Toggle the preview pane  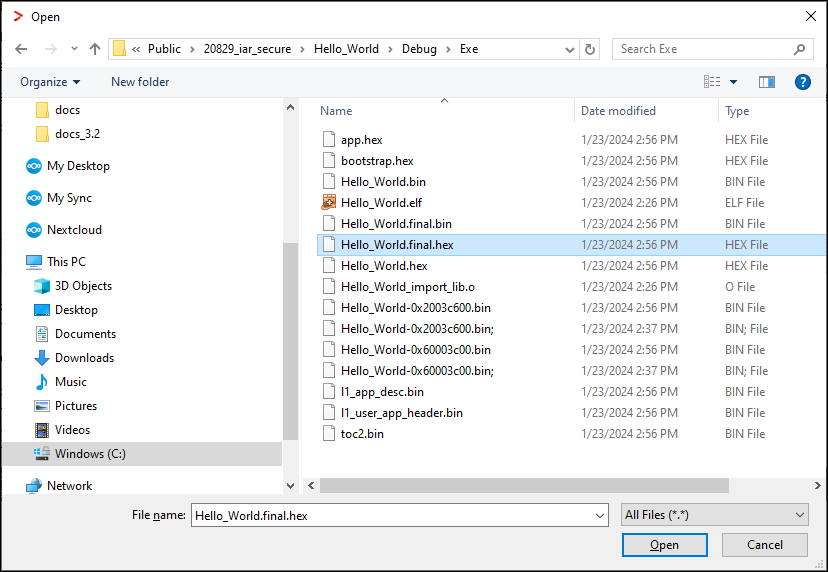(767, 82)
